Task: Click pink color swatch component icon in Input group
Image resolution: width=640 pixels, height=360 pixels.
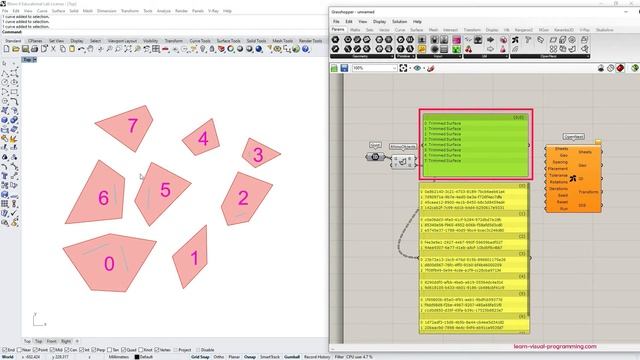Action: 456,40
